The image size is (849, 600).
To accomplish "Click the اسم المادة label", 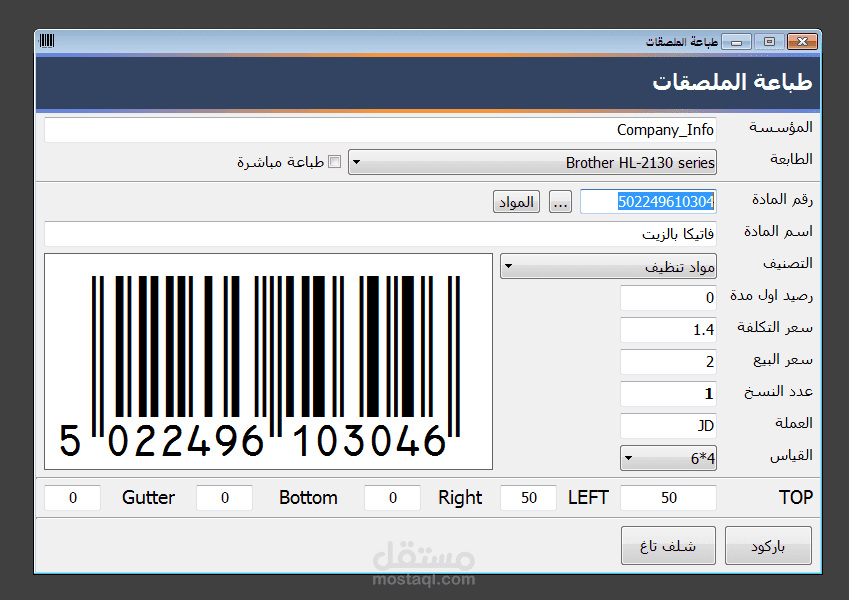I will point(778,232).
